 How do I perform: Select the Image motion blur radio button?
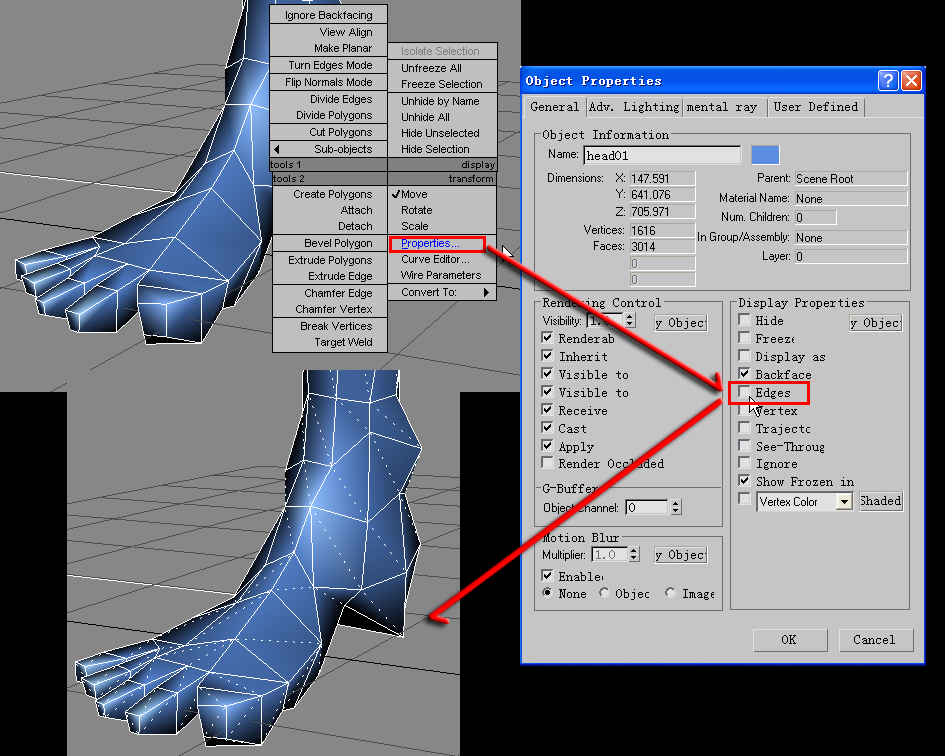(x=670, y=593)
